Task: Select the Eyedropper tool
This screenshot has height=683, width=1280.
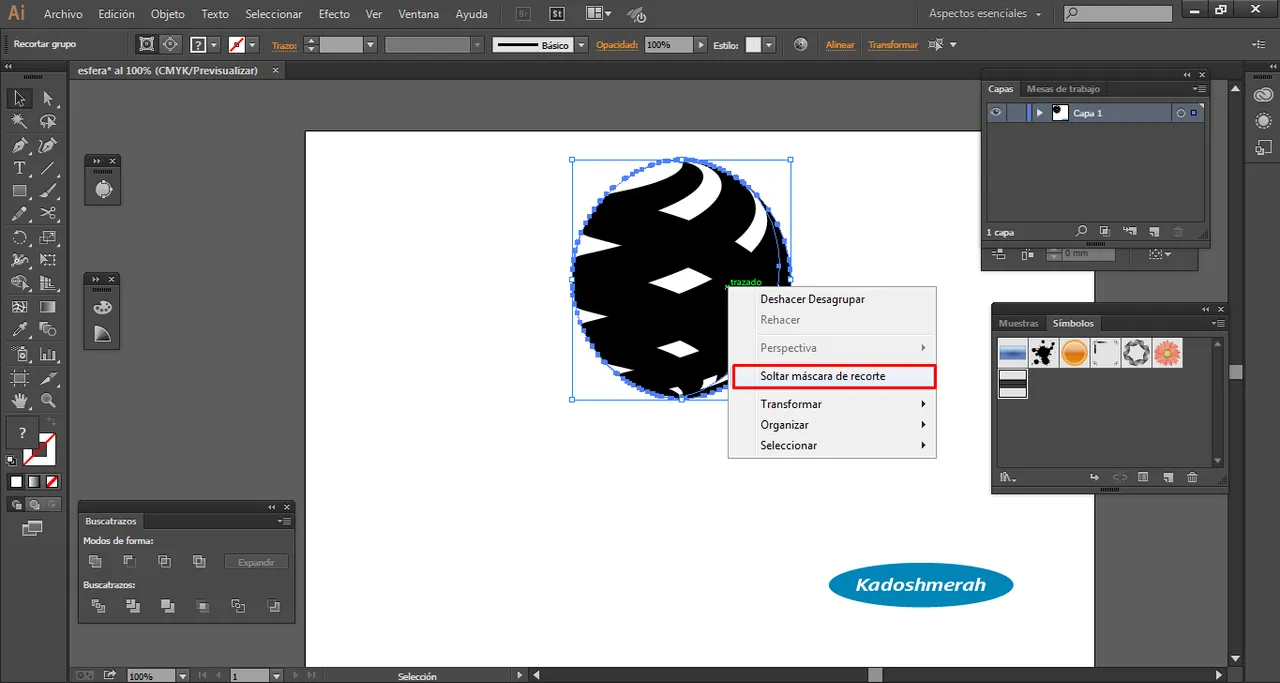Action: click(19, 330)
